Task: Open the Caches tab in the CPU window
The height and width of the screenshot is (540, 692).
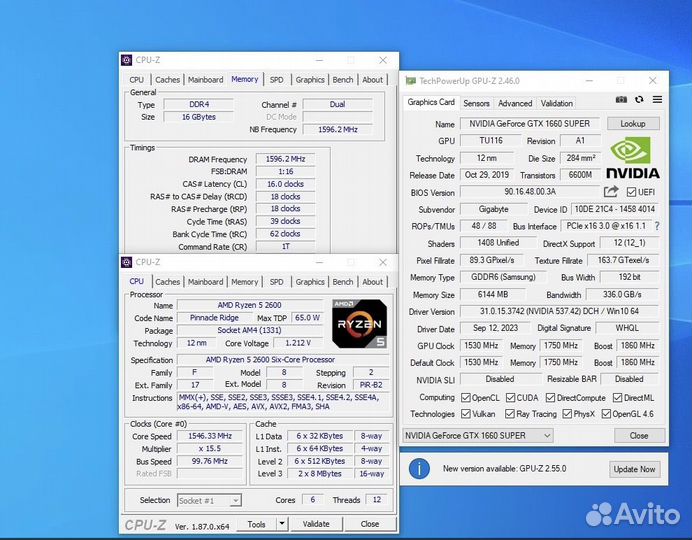Action: pos(167,281)
